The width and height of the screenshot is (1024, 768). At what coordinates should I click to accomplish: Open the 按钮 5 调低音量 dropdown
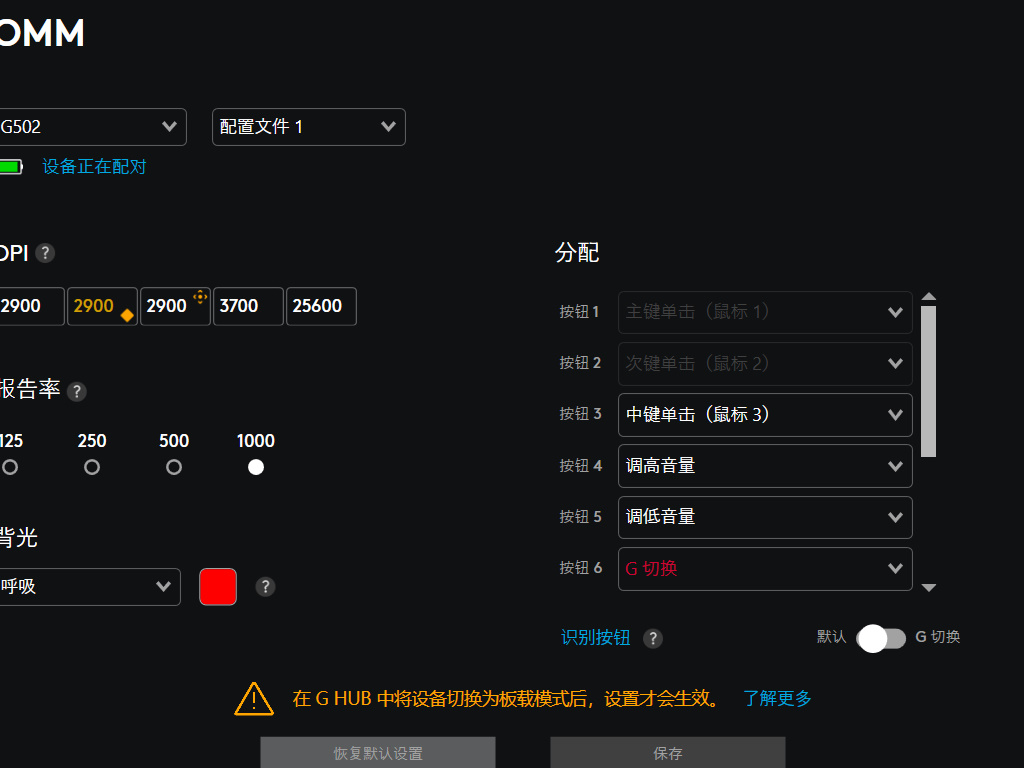point(765,517)
